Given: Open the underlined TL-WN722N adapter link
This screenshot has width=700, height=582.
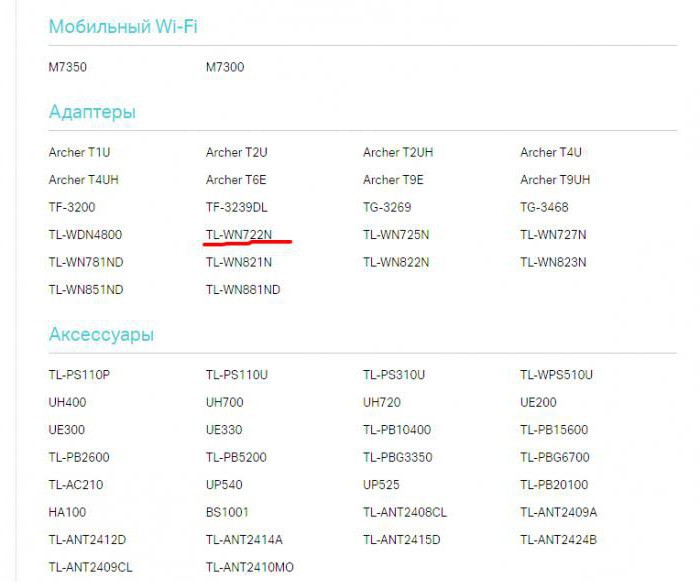Looking at the screenshot, I should [x=239, y=235].
